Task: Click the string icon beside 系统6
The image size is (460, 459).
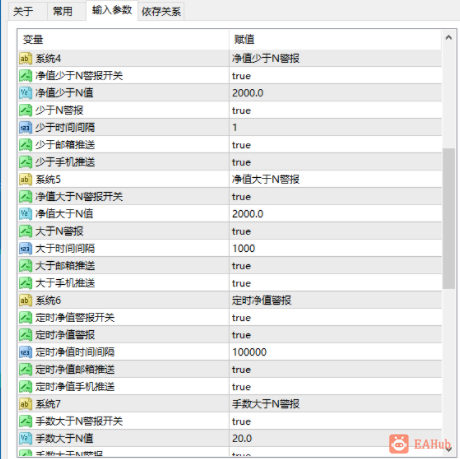Action: (x=25, y=300)
